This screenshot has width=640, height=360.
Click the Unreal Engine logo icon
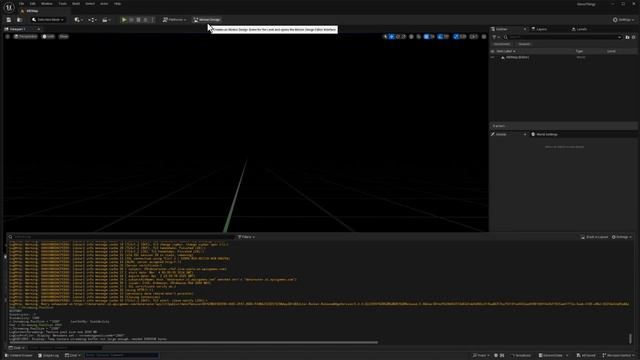(x=9, y=7)
